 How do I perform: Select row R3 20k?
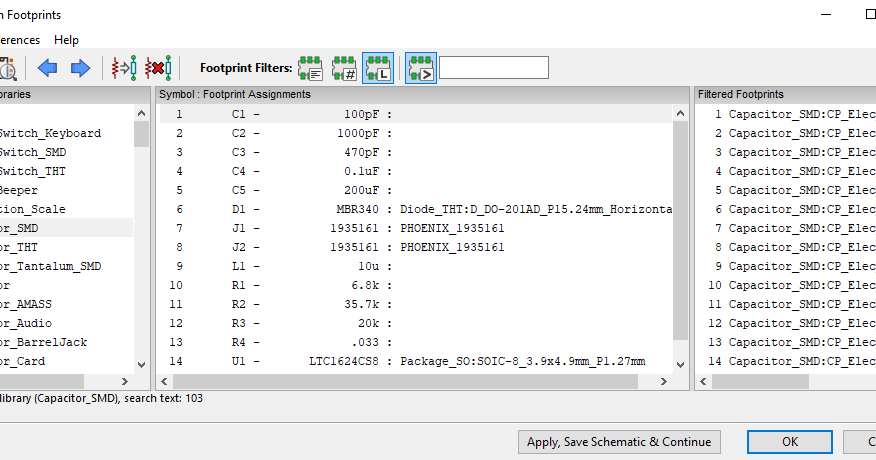[416, 323]
